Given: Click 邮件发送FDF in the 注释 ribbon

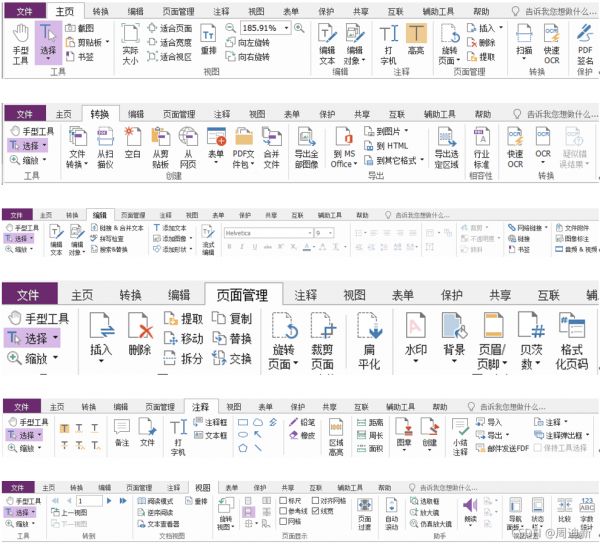Looking at the screenshot, I should point(502,448).
